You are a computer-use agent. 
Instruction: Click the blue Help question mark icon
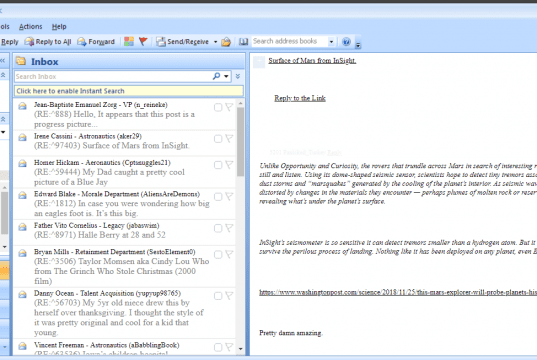click(346, 42)
